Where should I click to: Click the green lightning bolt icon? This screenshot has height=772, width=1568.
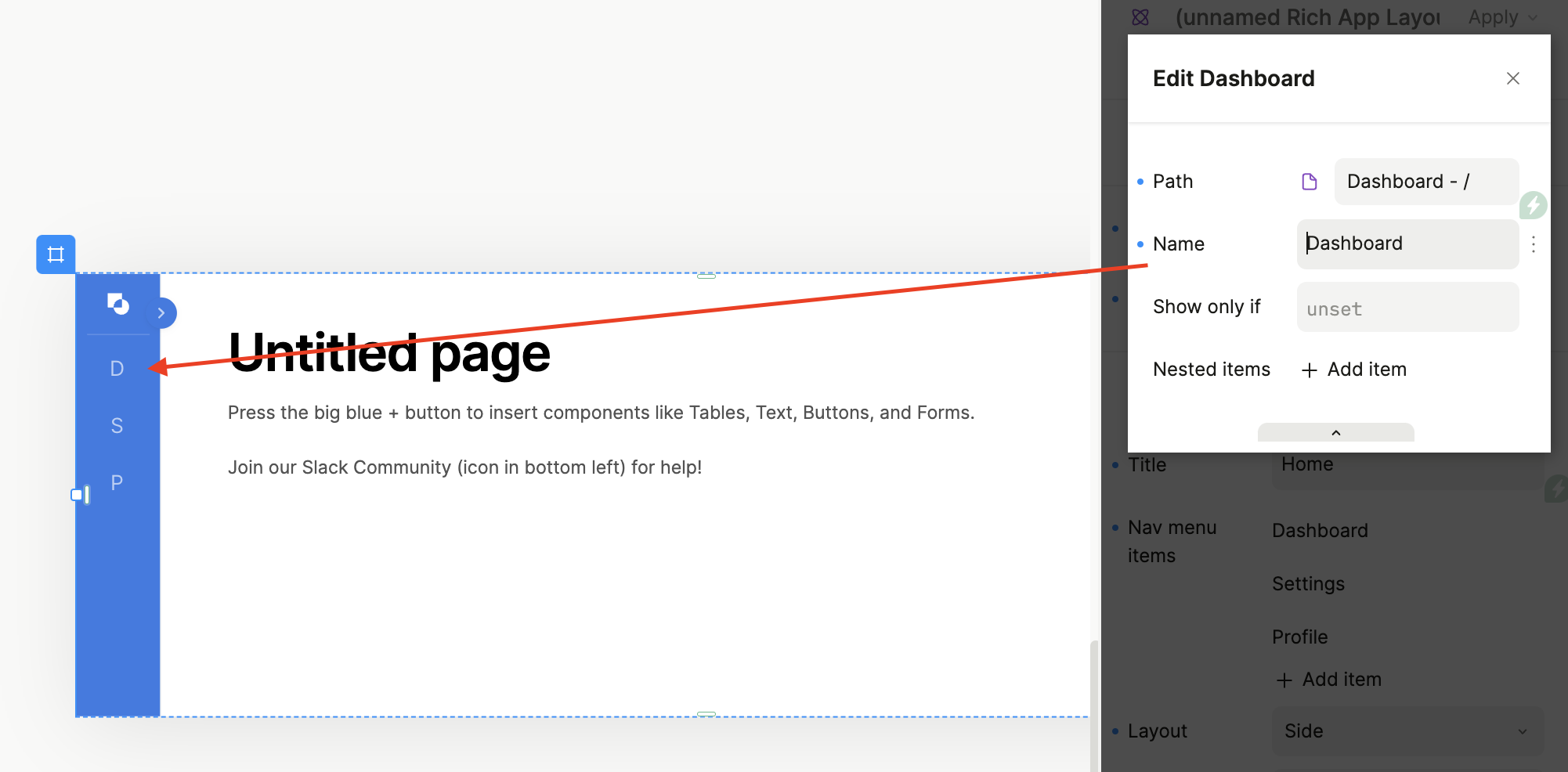coord(1533,206)
